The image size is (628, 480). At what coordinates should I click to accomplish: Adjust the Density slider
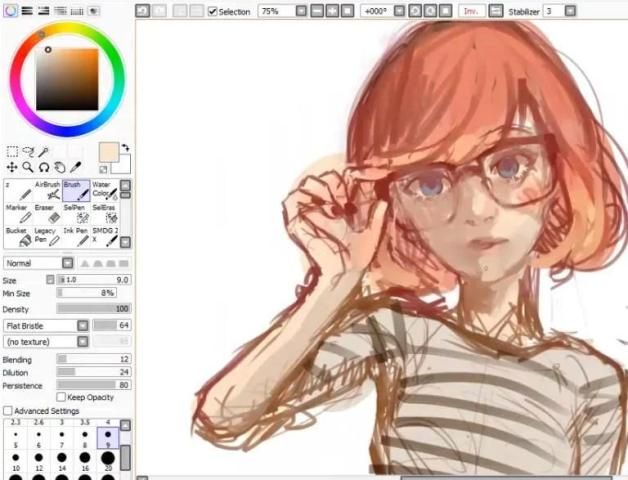93,309
